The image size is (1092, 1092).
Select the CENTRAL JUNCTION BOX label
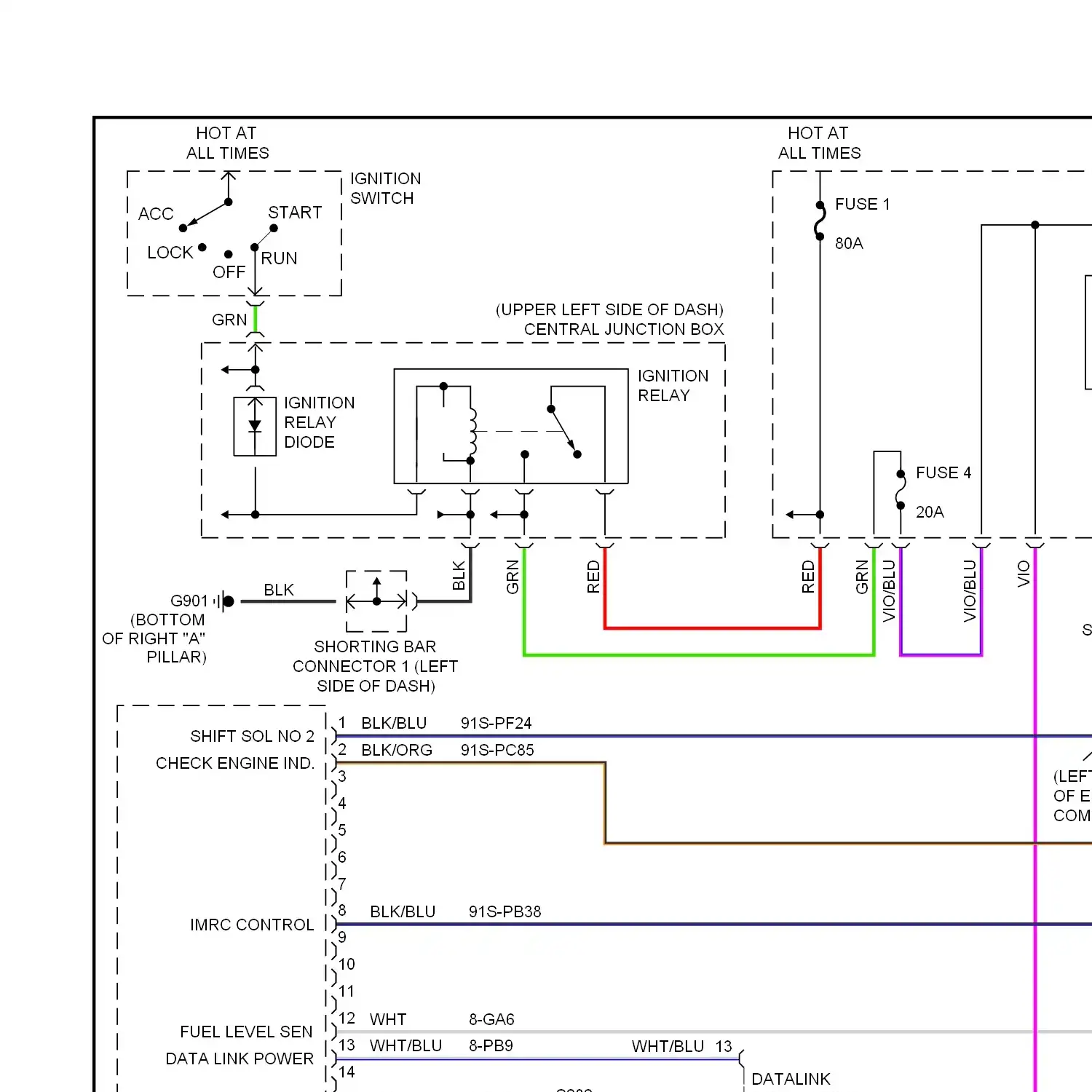click(x=624, y=329)
